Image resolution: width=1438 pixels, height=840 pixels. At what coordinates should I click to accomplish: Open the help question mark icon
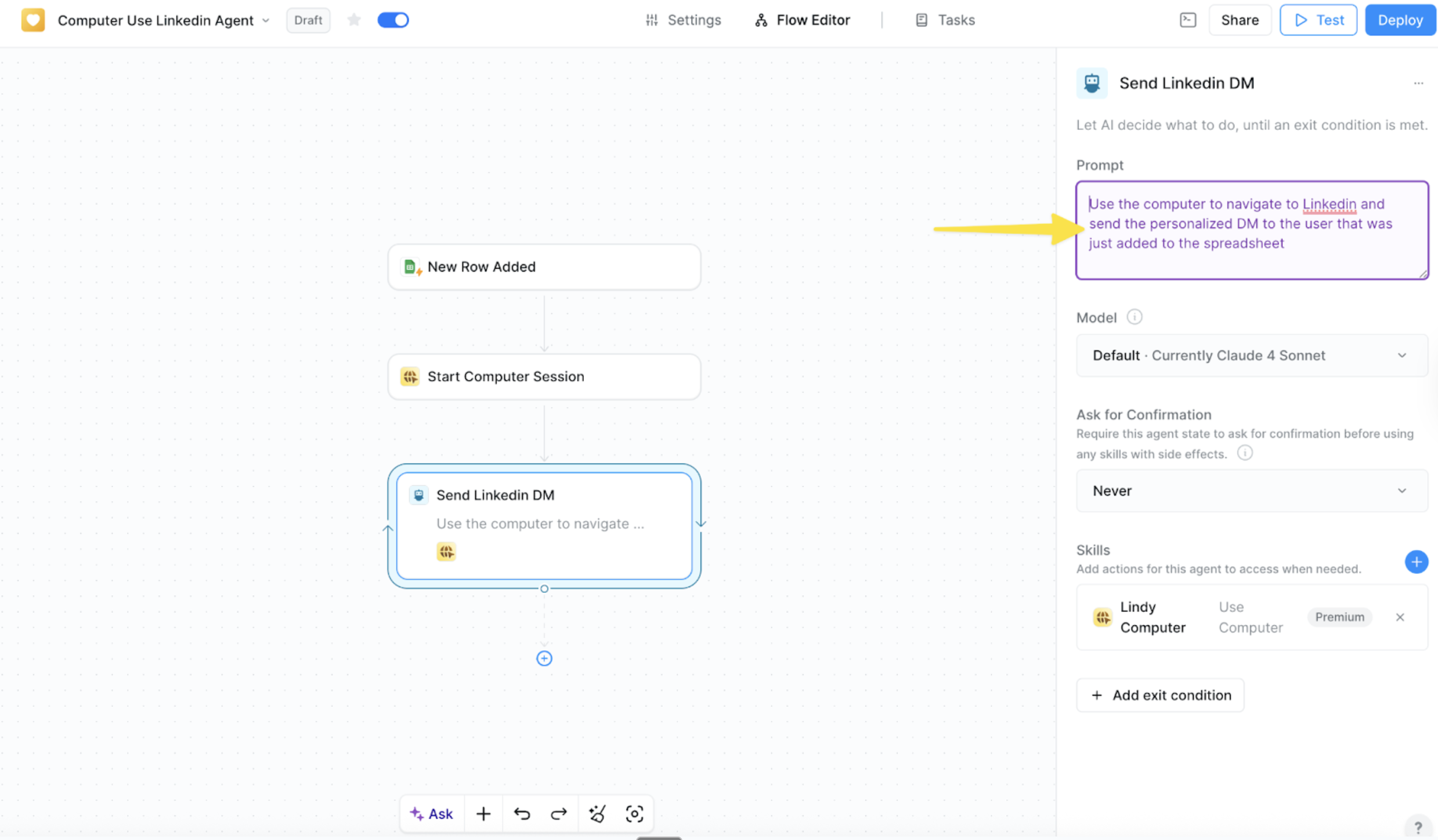1418,825
